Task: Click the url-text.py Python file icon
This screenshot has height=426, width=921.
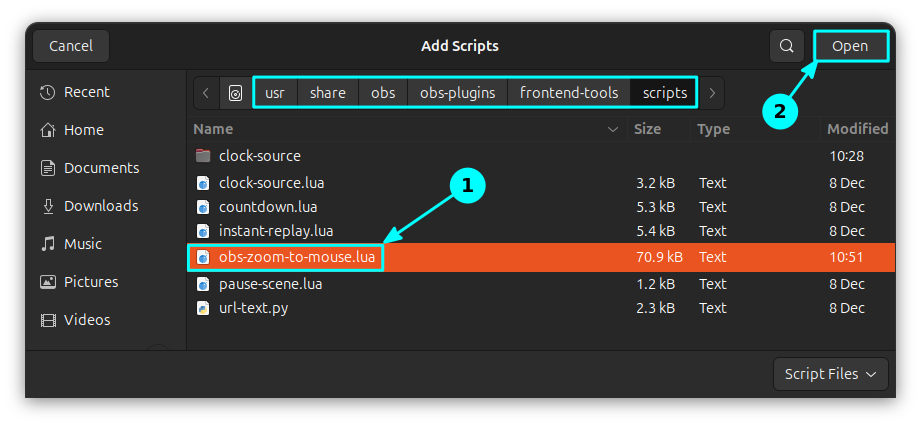Action: point(203,308)
